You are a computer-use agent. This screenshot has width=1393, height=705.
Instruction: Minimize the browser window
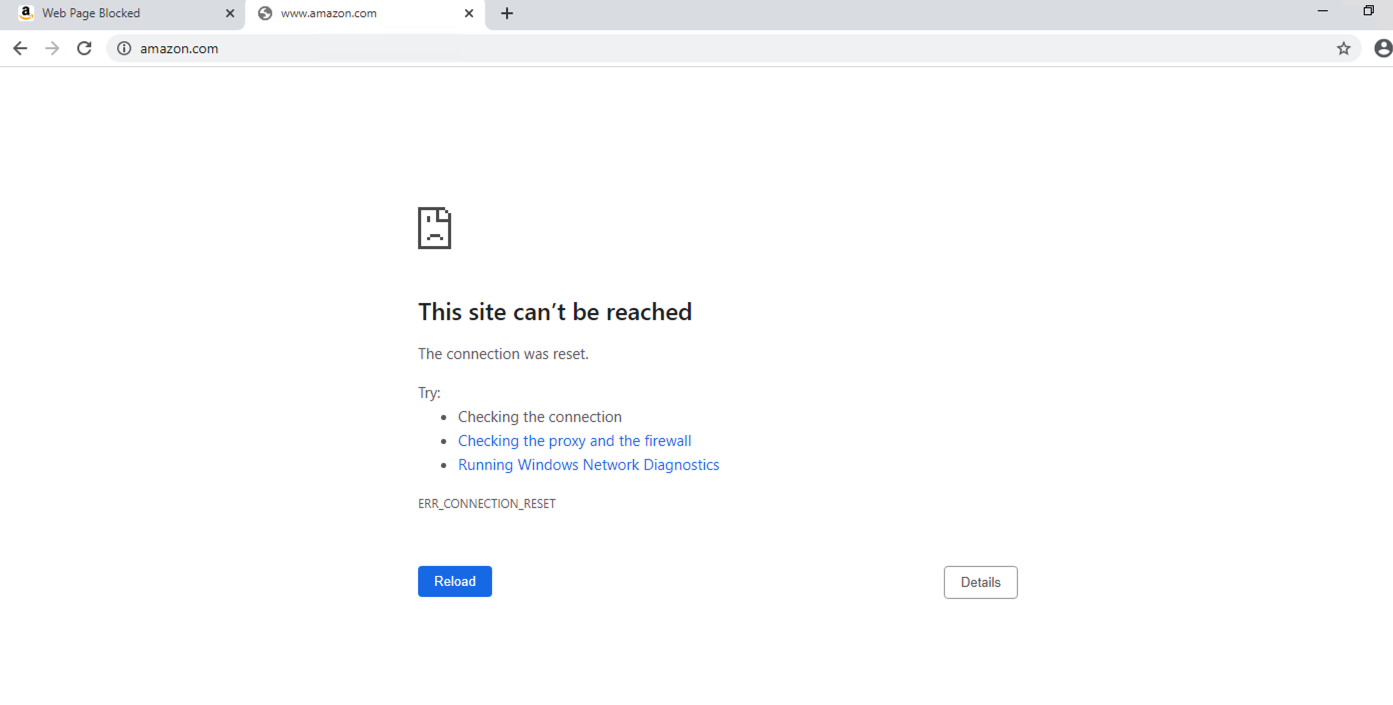1323,11
